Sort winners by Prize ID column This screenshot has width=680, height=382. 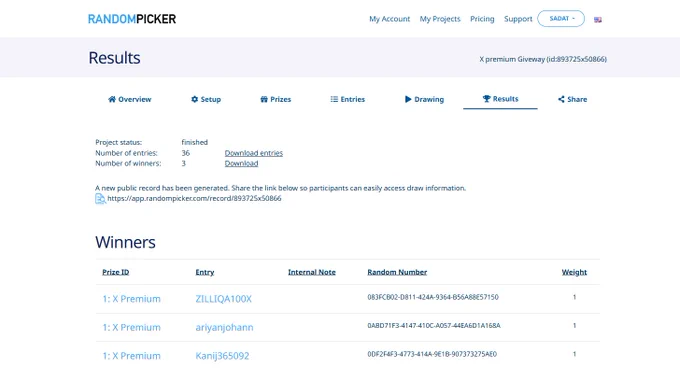tap(116, 272)
